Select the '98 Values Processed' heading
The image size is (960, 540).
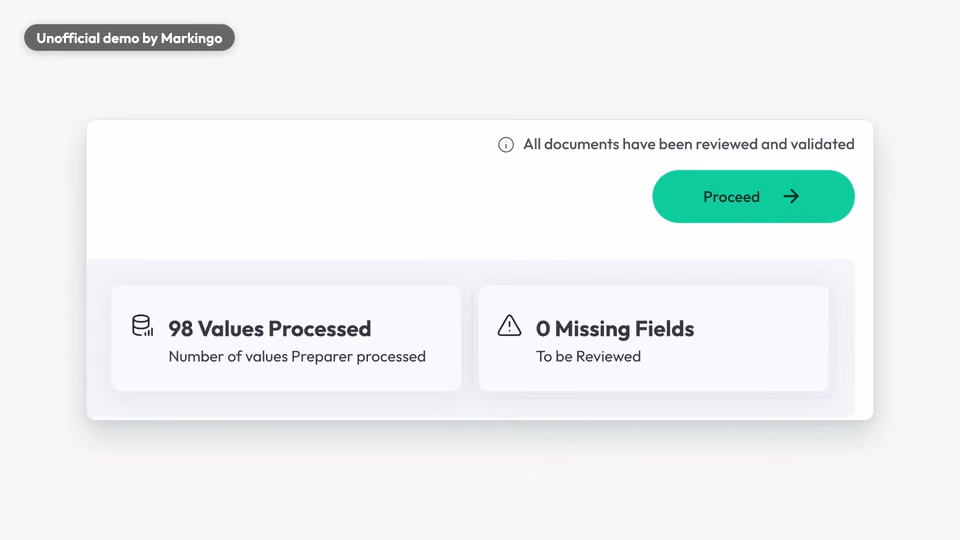[x=270, y=329]
